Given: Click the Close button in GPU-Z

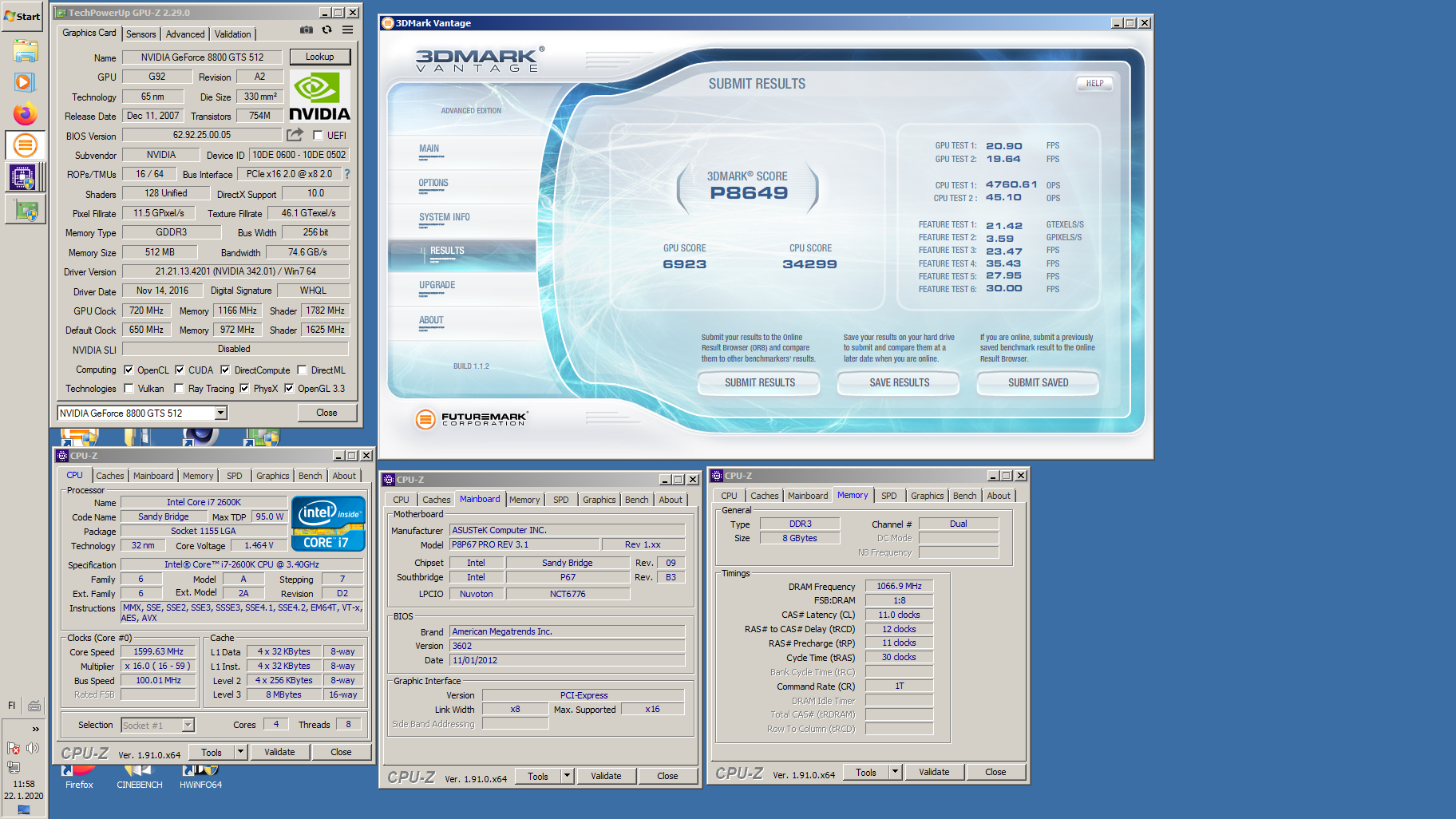Looking at the screenshot, I should [x=326, y=413].
